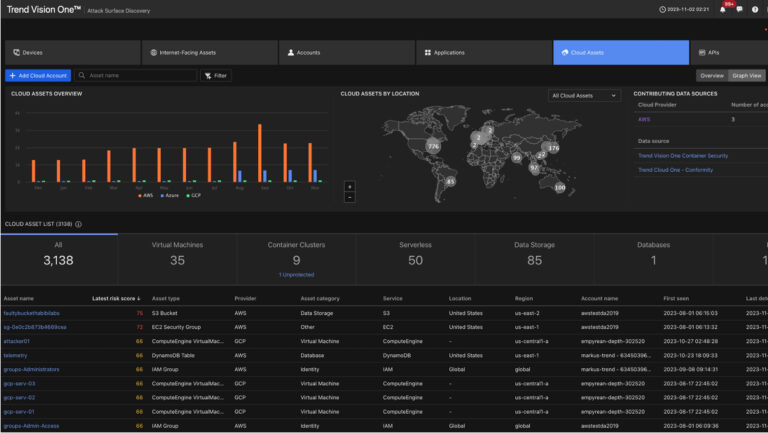The width and height of the screenshot is (768, 433).
Task: Open the notifications bell icon
Action: point(722,9)
